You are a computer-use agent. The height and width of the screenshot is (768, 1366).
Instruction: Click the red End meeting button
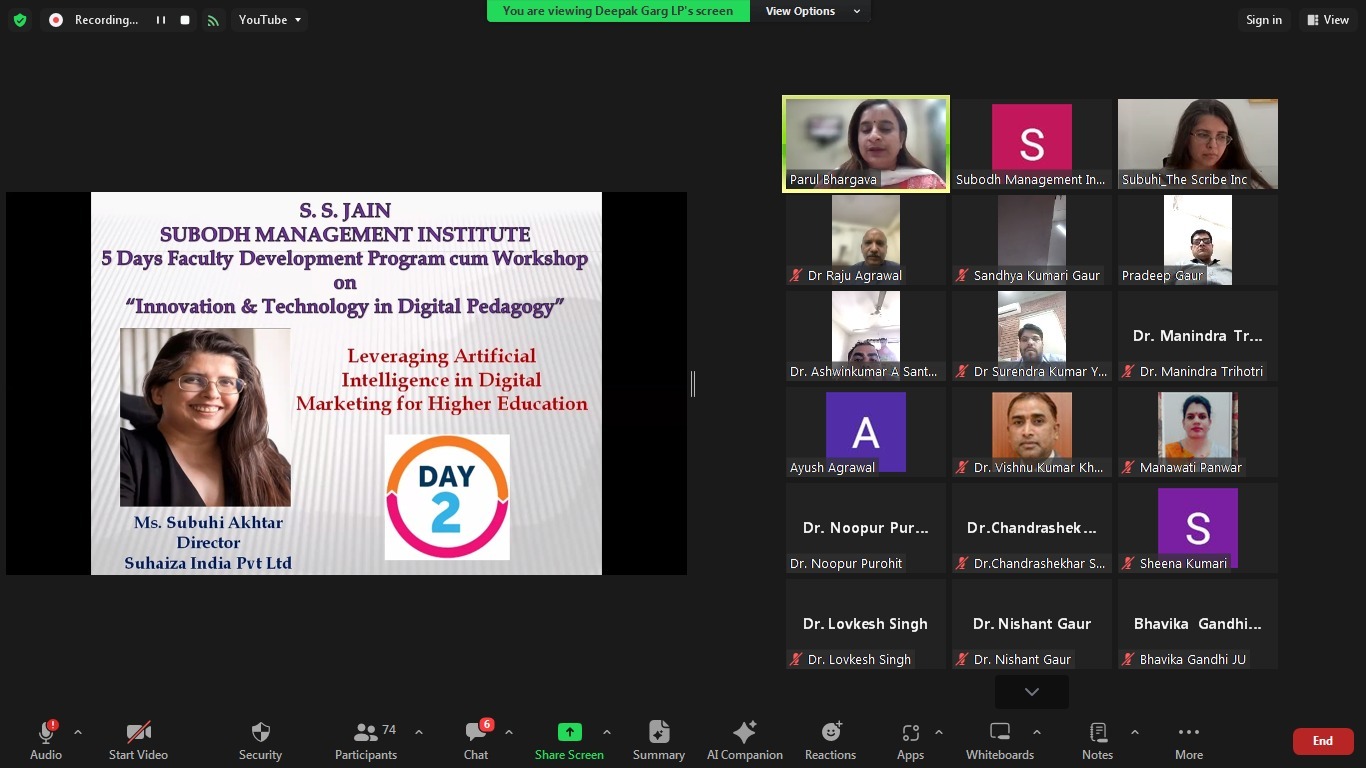tap(1323, 741)
